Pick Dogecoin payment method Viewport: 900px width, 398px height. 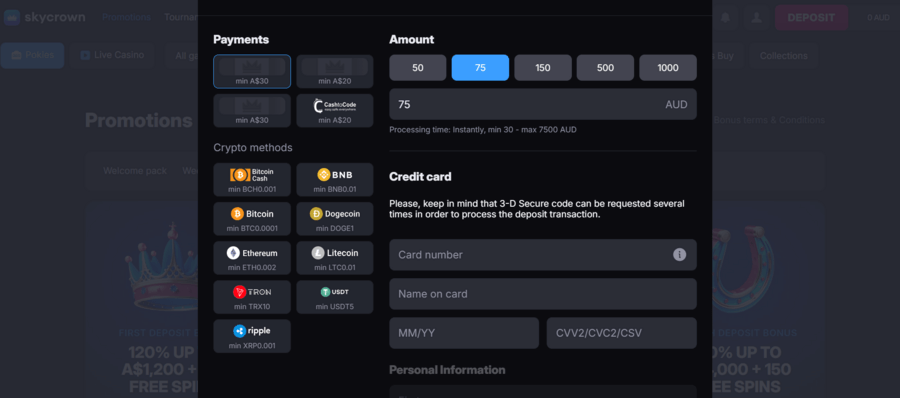pyautogui.click(x=335, y=219)
